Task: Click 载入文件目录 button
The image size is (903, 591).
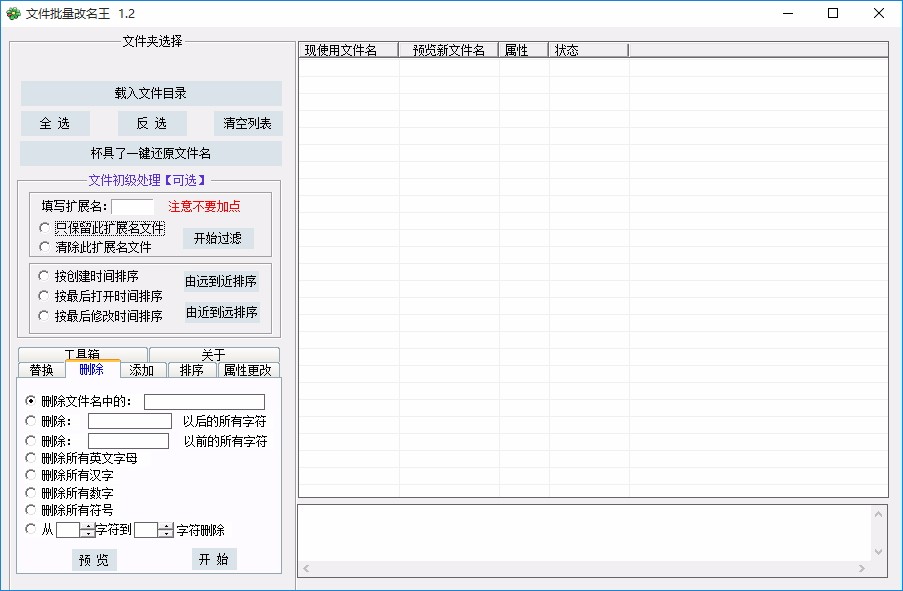Action: 151,93
